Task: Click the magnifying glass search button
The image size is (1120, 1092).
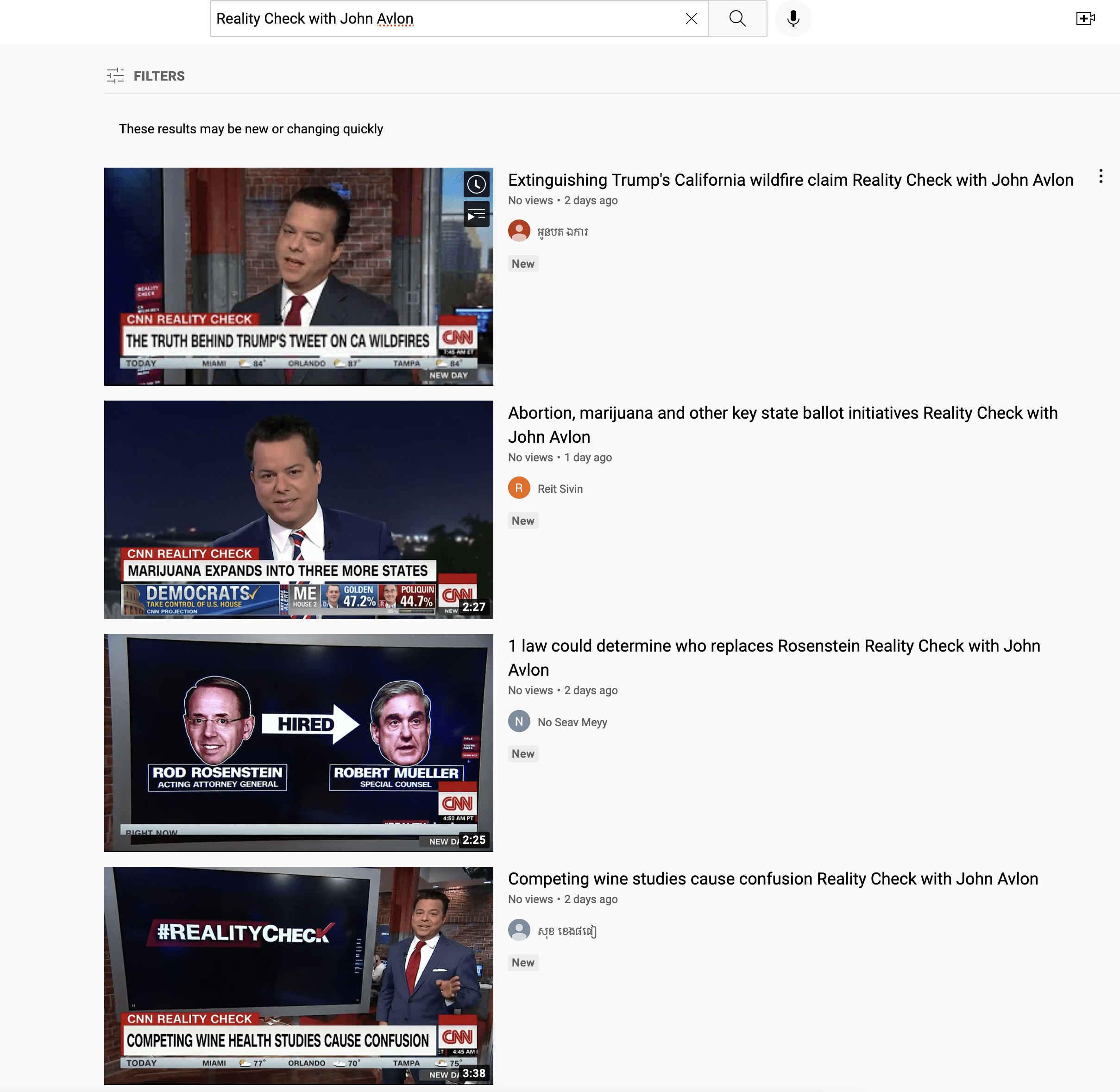Action: [x=737, y=19]
